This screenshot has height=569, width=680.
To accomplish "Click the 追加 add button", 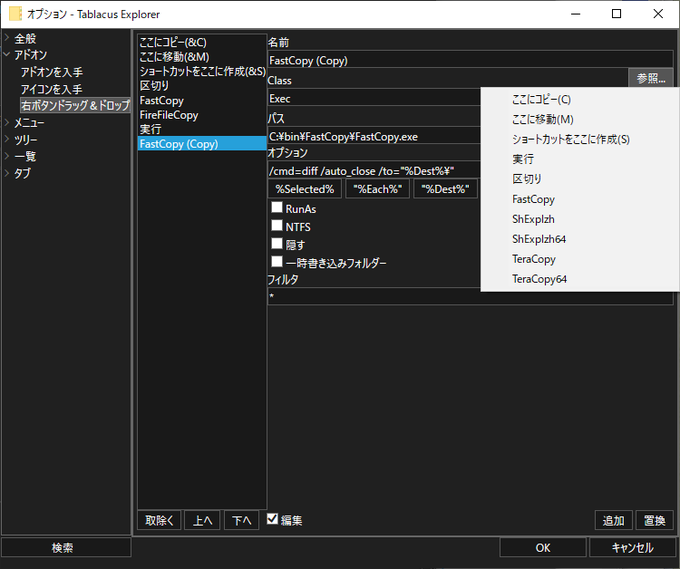I will coord(613,520).
